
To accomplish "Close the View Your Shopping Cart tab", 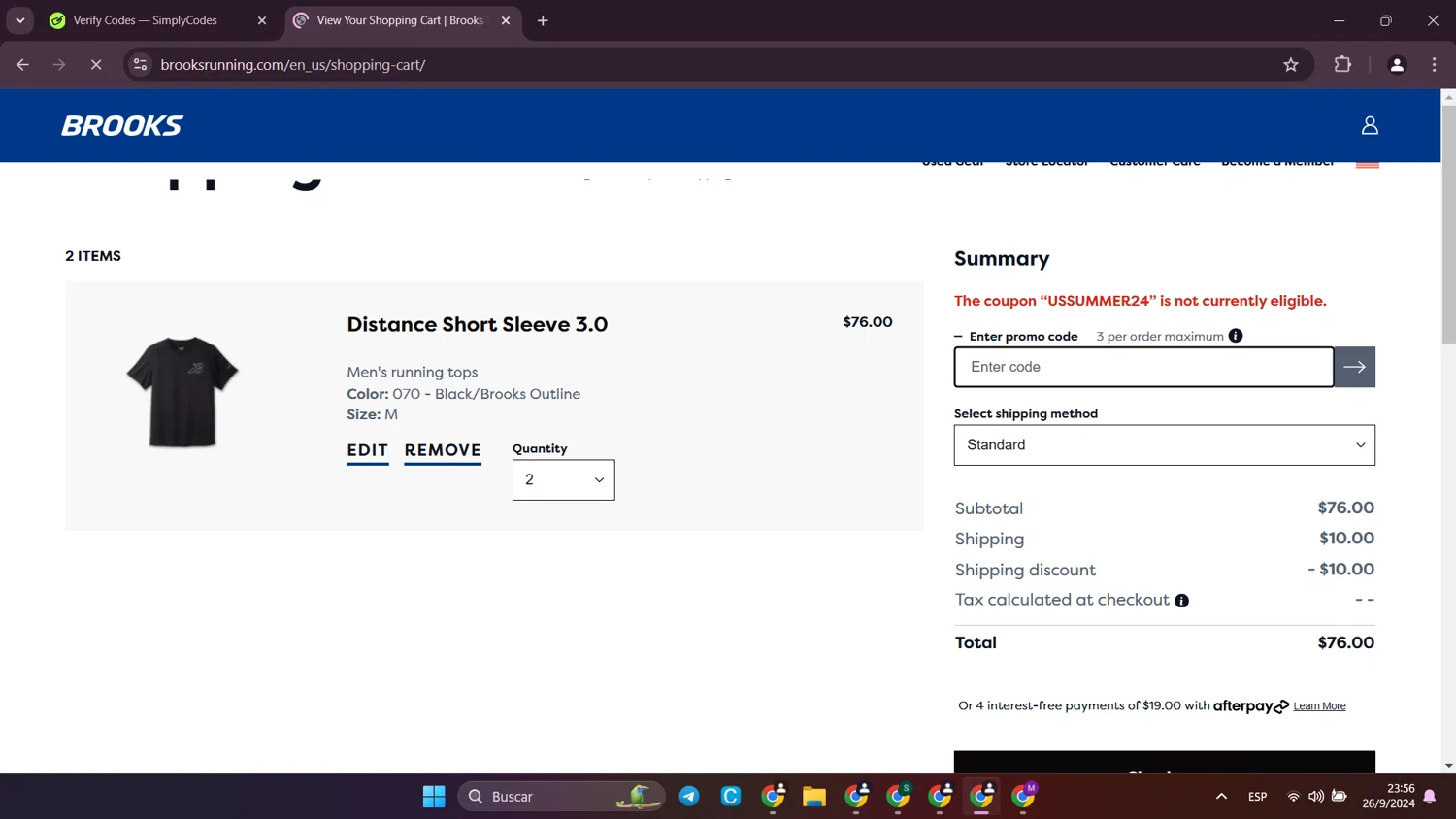I will click(x=506, y=20).
